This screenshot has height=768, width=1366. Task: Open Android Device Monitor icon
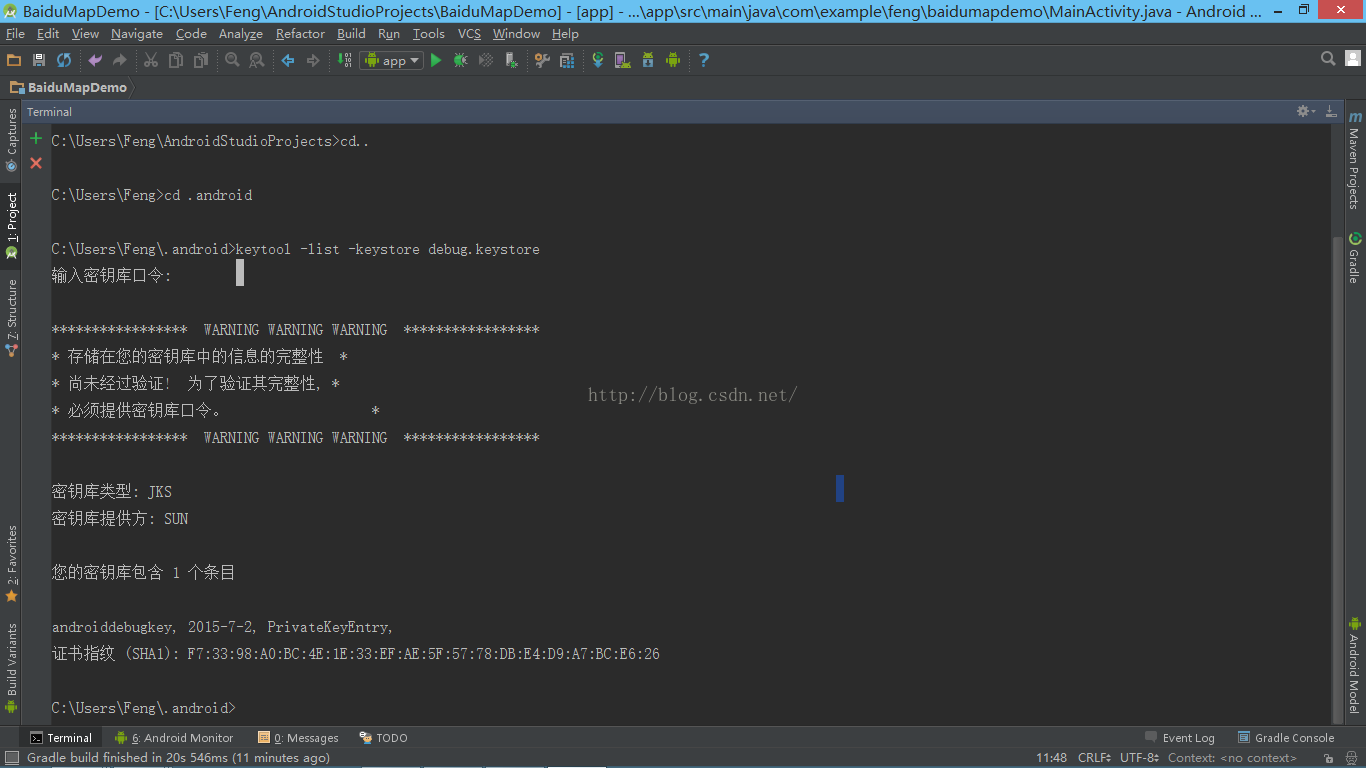[673, 60]
